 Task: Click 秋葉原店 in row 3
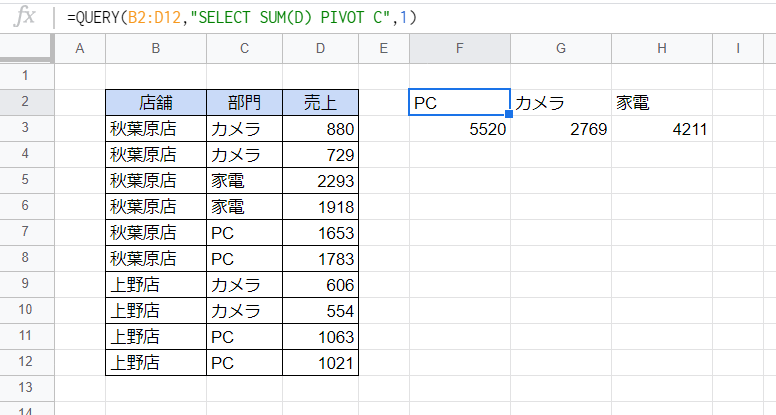156,129
